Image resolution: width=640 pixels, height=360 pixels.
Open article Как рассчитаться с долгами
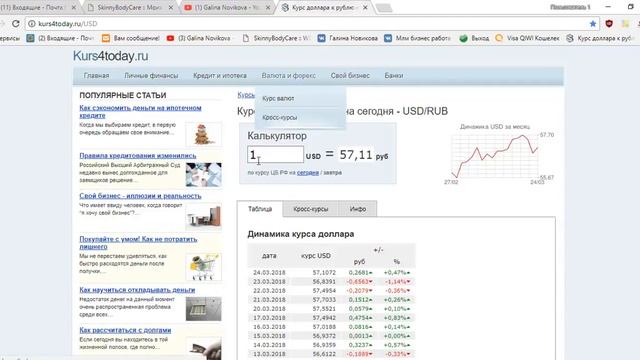click(x=125, y=330)
